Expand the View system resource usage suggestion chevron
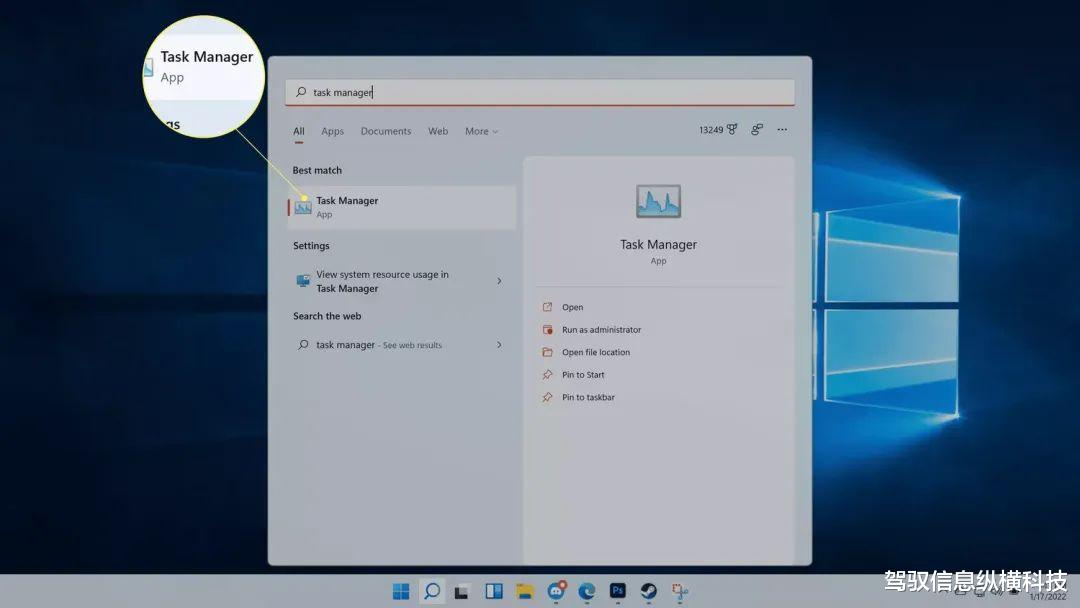The image size is (1080, 608). tap(499, 281)
